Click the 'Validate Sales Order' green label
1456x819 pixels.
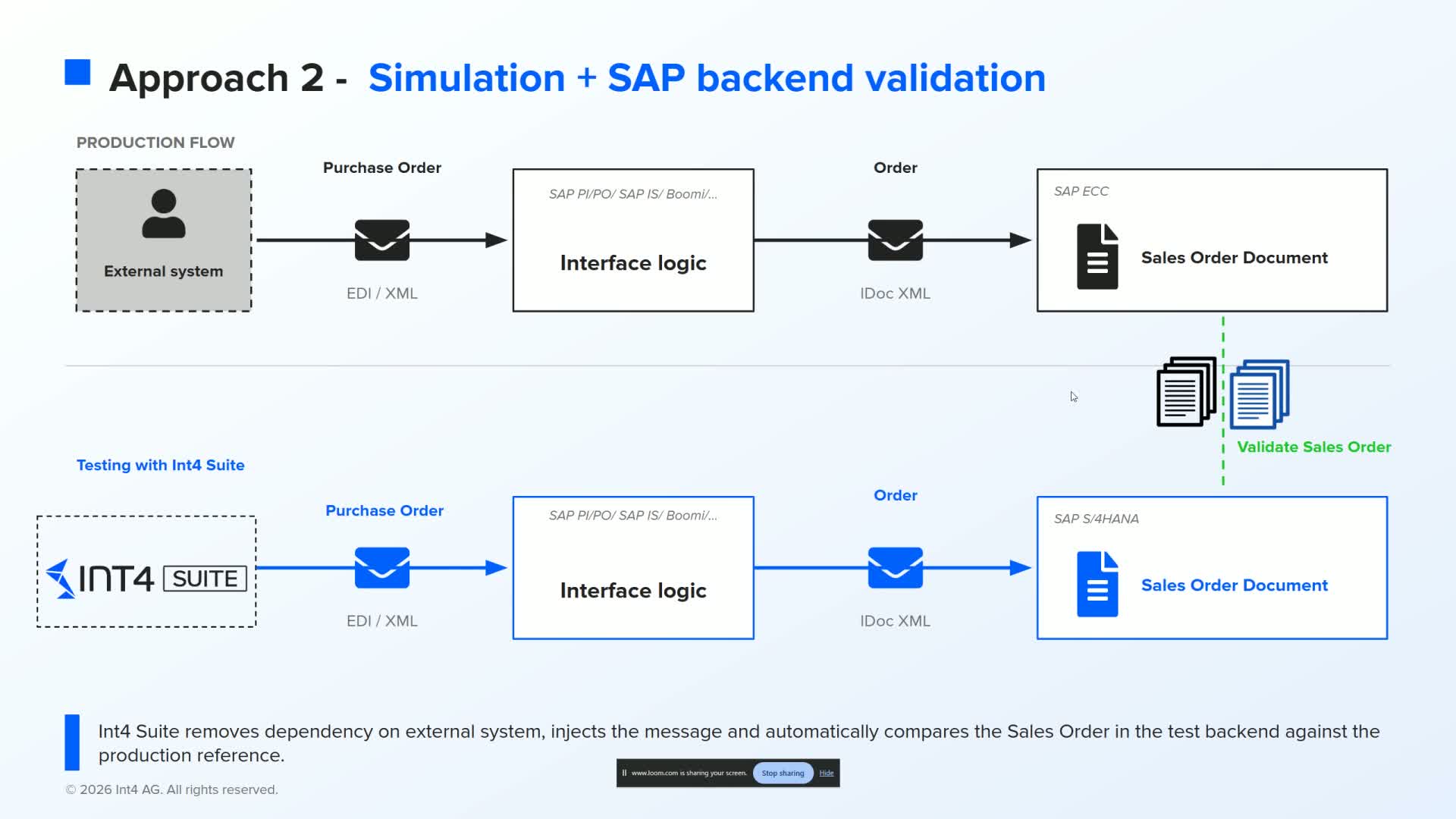click(1314, 447)
